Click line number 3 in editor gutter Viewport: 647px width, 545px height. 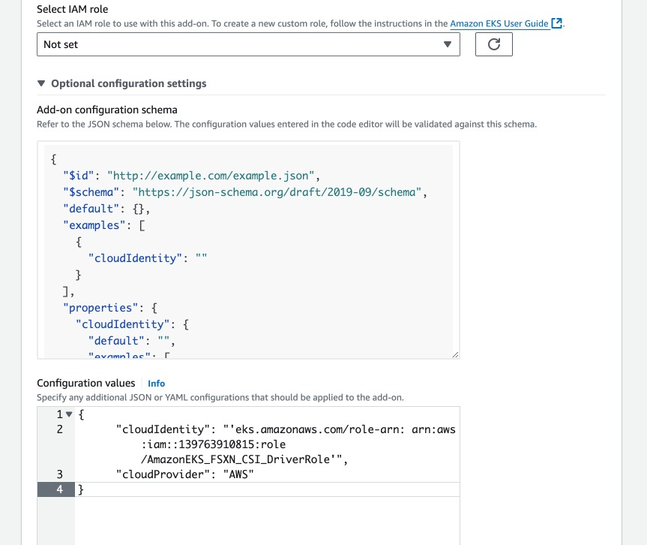(60, 474)
